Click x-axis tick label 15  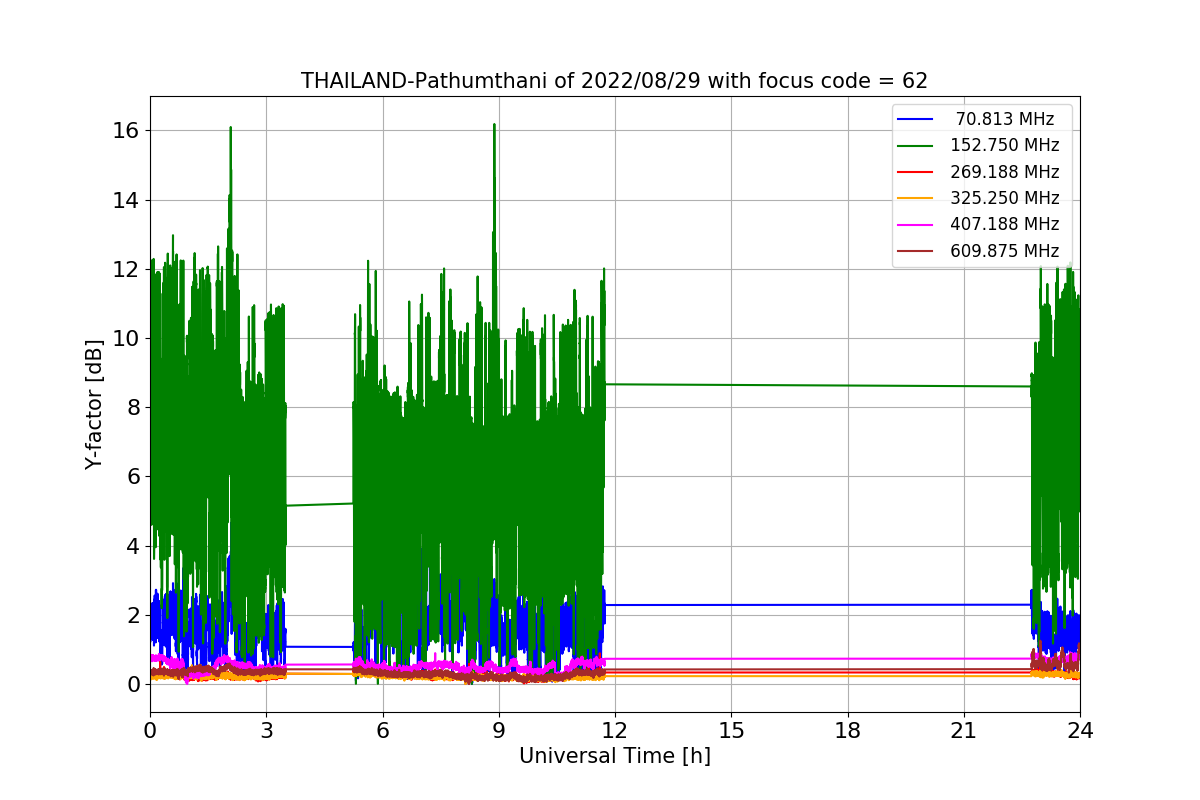coord(731,730)
